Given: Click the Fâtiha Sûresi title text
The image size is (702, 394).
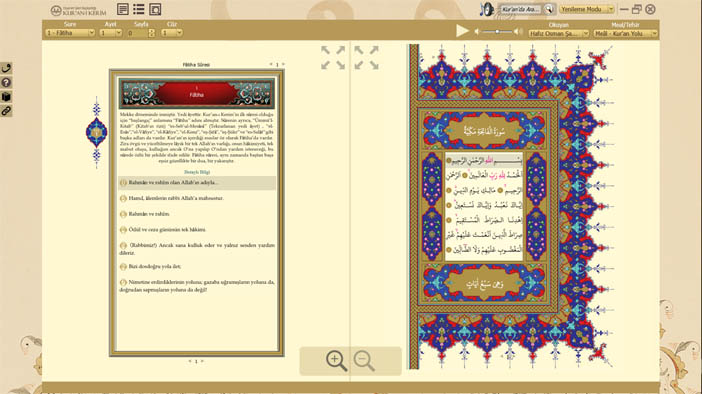Looking at the screenshot, I should tap(196, 65).
